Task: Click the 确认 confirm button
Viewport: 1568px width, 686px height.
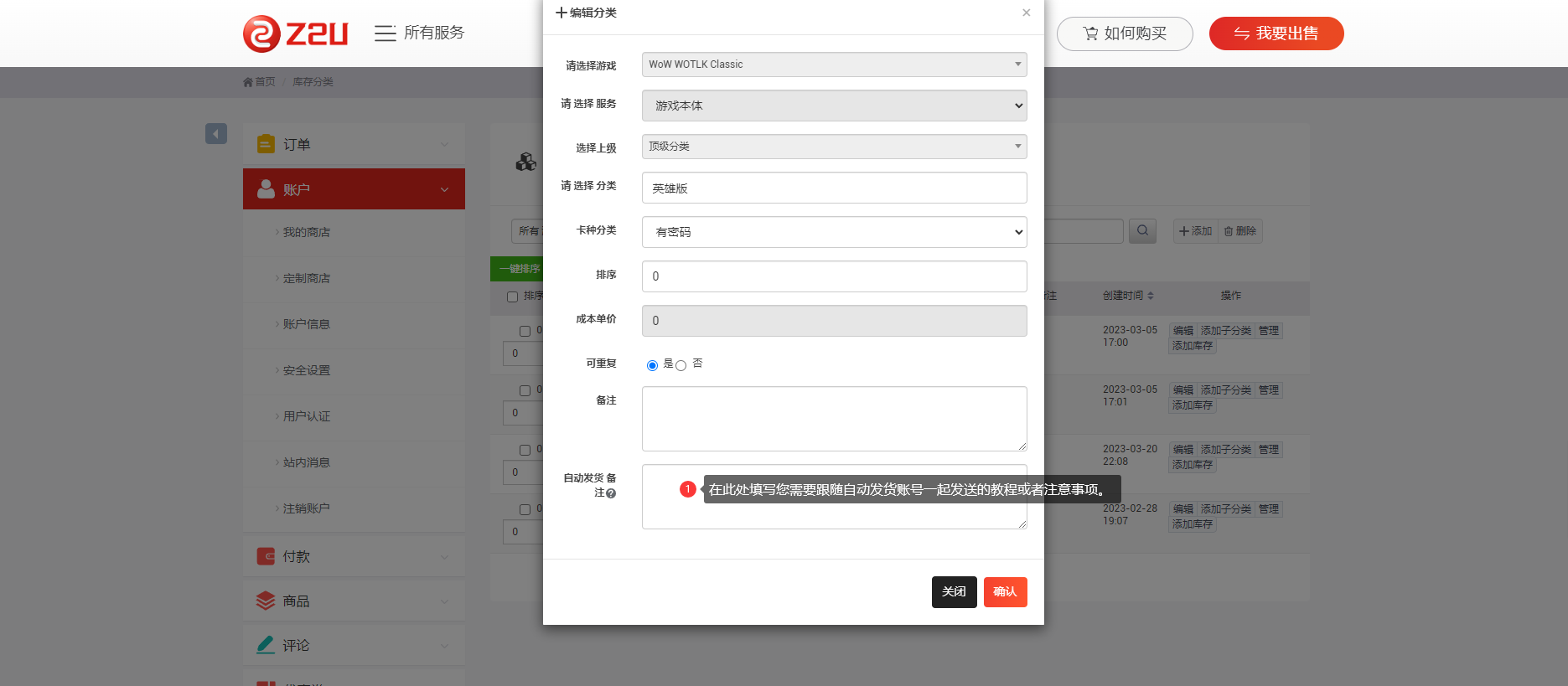Action: pyautogui.click(x=1005, y=592)
